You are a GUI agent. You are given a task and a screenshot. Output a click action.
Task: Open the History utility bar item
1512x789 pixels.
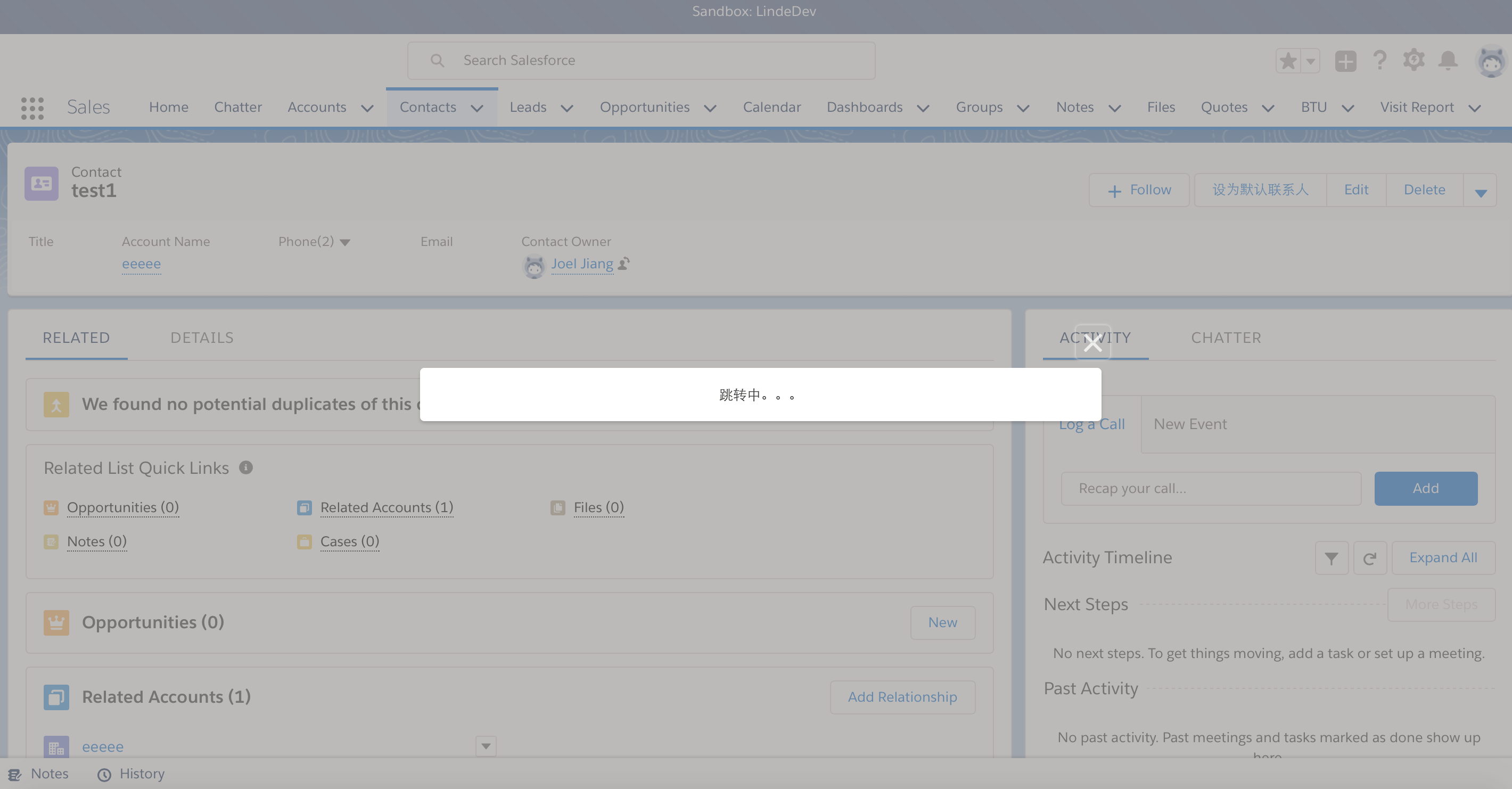pyautogui.click(x=131, y=774)
